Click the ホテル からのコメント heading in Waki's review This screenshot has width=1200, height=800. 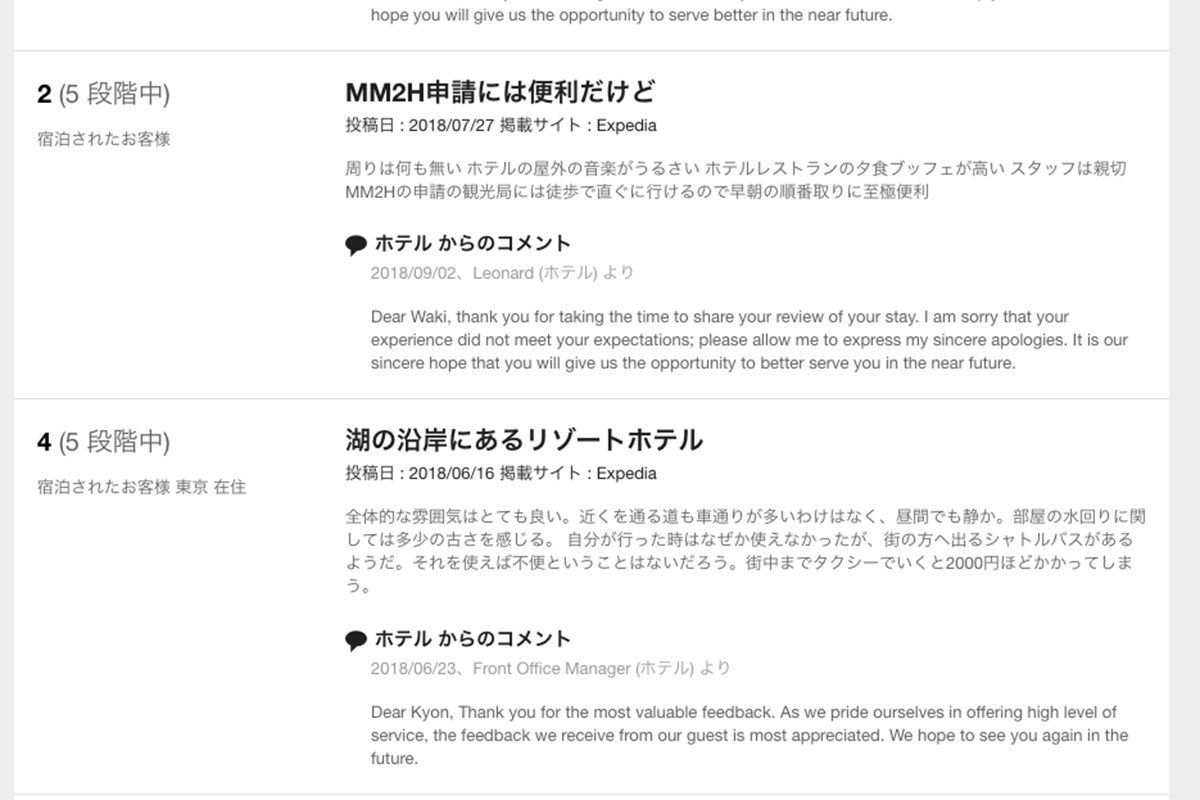473,243
